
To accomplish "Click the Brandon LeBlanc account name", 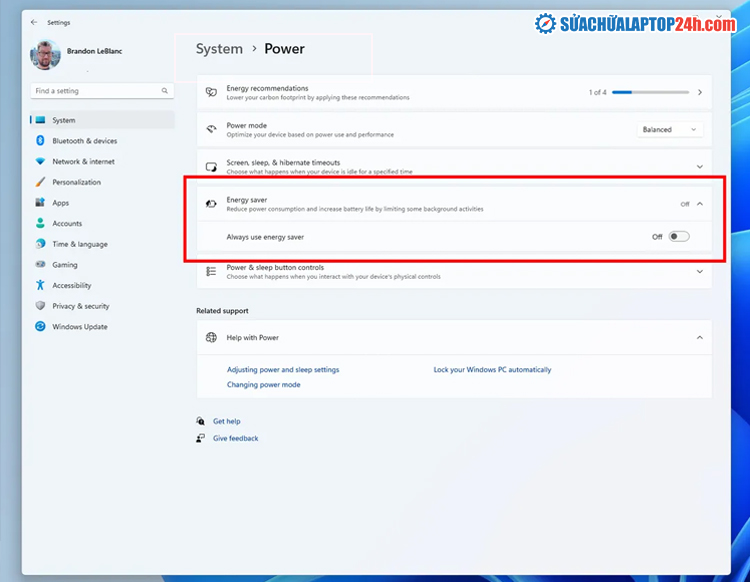I will (x=95, y=51).
